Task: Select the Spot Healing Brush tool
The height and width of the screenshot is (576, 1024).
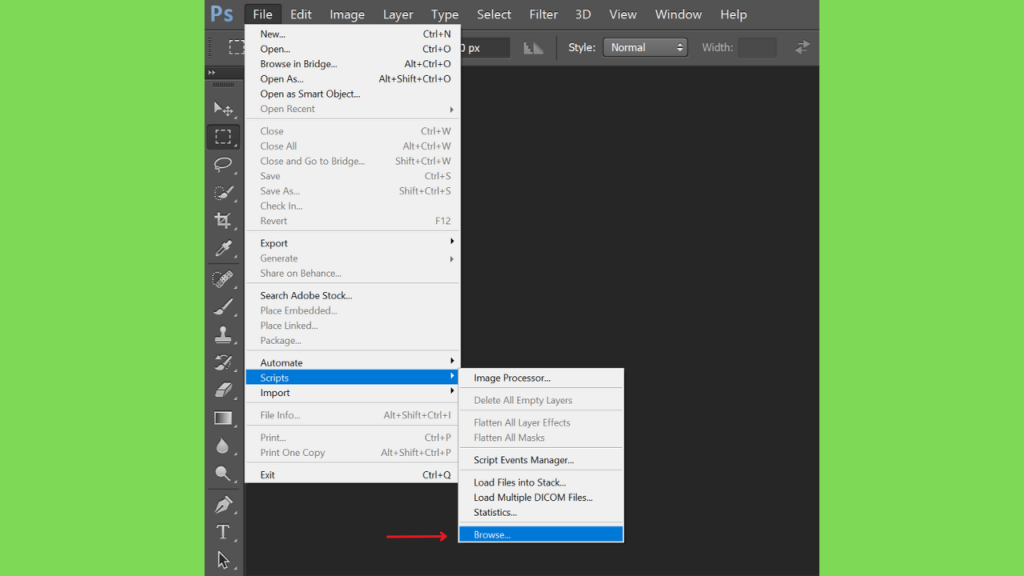Action: click(x=223, y=279)
